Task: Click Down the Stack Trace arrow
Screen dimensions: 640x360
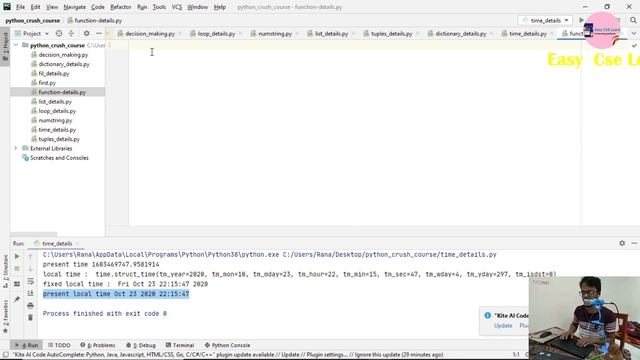Action: pos(30,269)
